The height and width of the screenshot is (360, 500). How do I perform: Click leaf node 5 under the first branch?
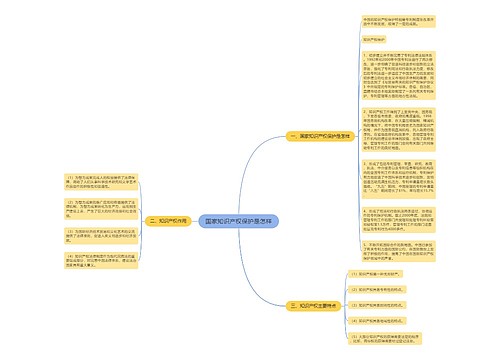pos(399,251)
